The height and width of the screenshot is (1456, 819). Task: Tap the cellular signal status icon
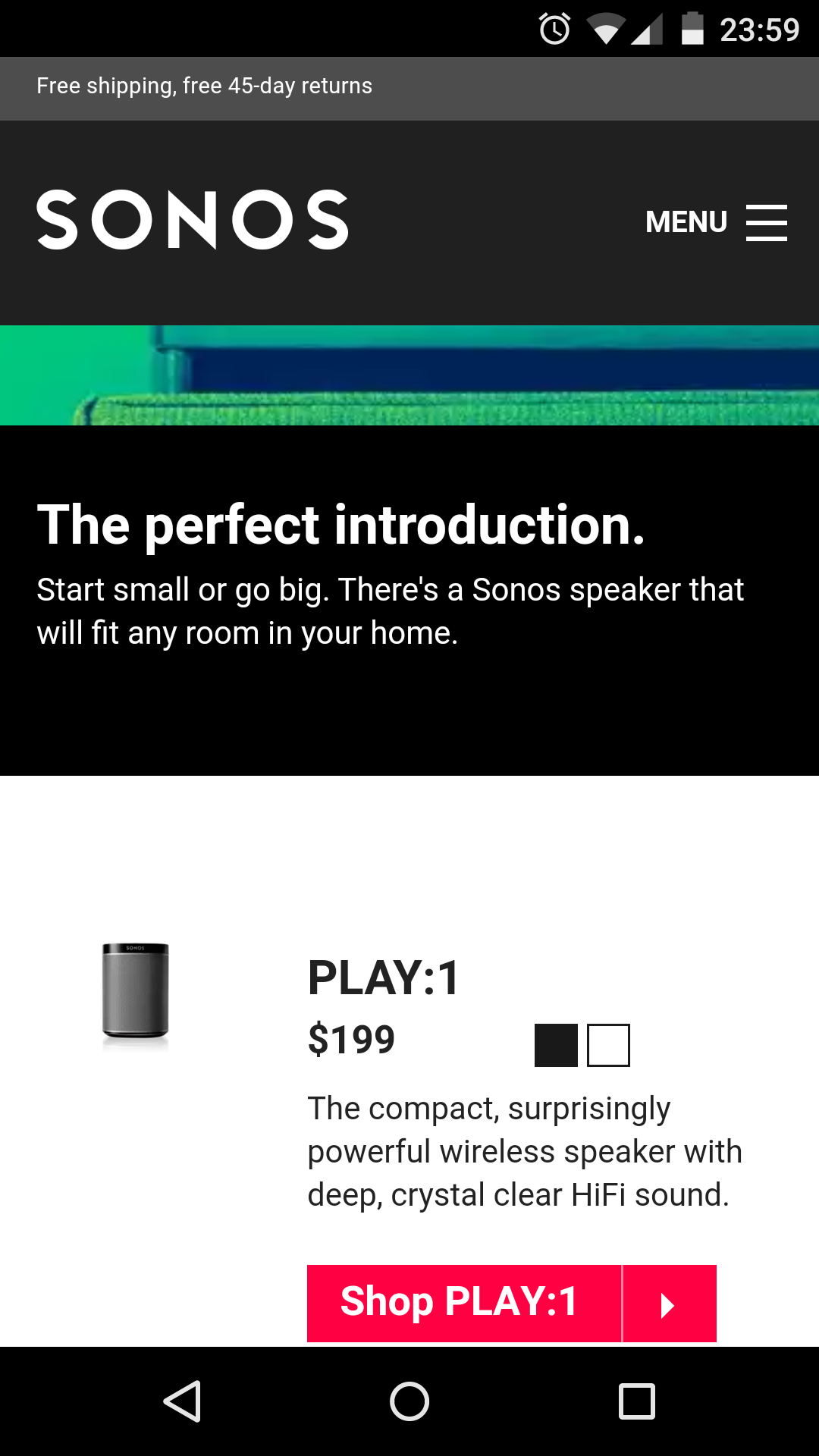[x=647, y=30]
